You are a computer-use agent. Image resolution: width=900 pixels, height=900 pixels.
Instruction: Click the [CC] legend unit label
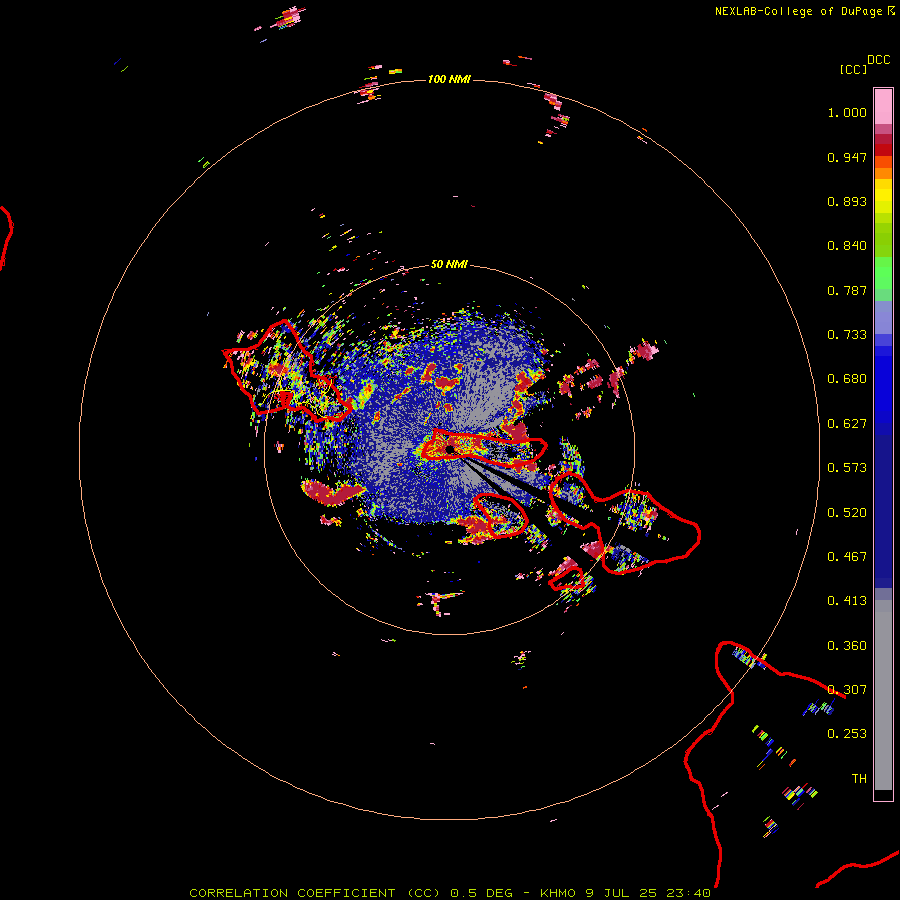(x=853, y=69)
